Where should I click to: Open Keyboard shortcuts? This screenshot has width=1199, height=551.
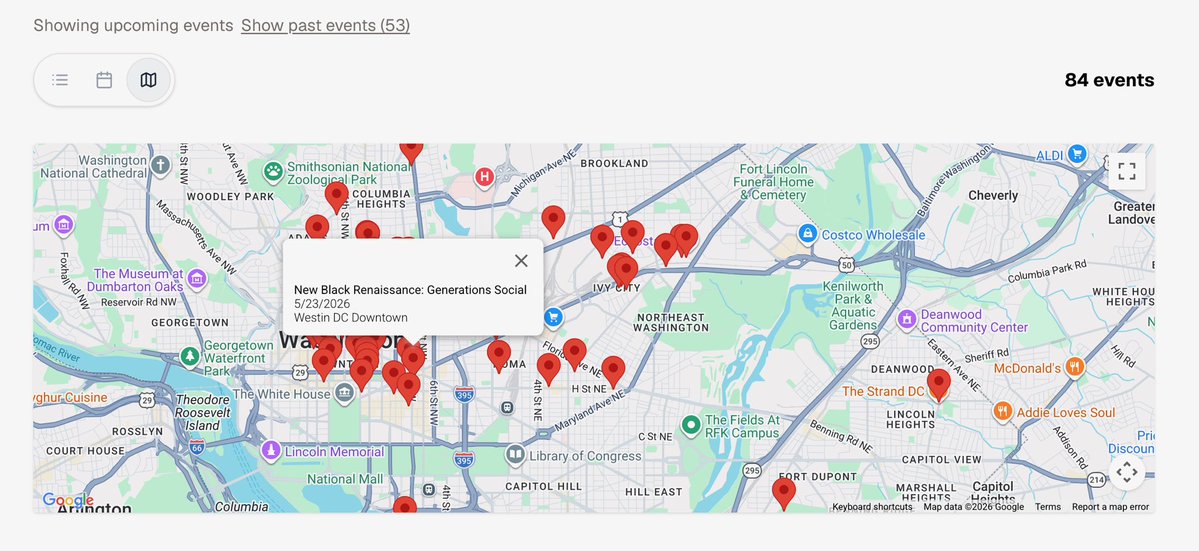872,507
